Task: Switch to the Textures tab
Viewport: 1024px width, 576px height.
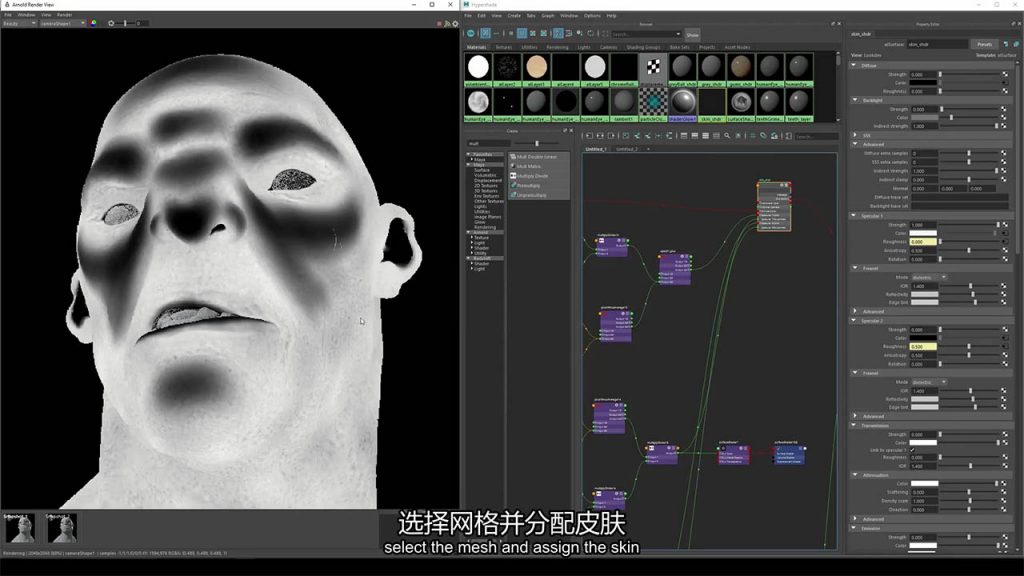Action: pos(501,47)
